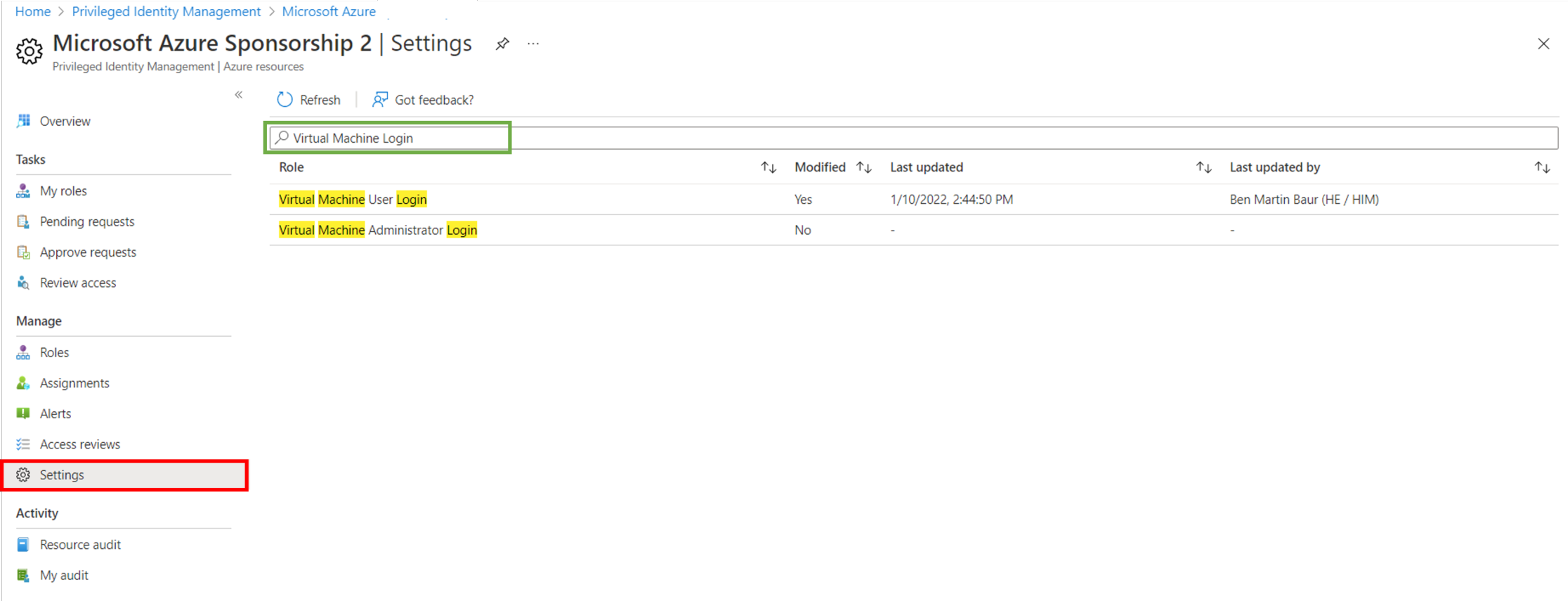Sort by Role column arrows
Viewport: 1568px width, 601px height.
768,167
